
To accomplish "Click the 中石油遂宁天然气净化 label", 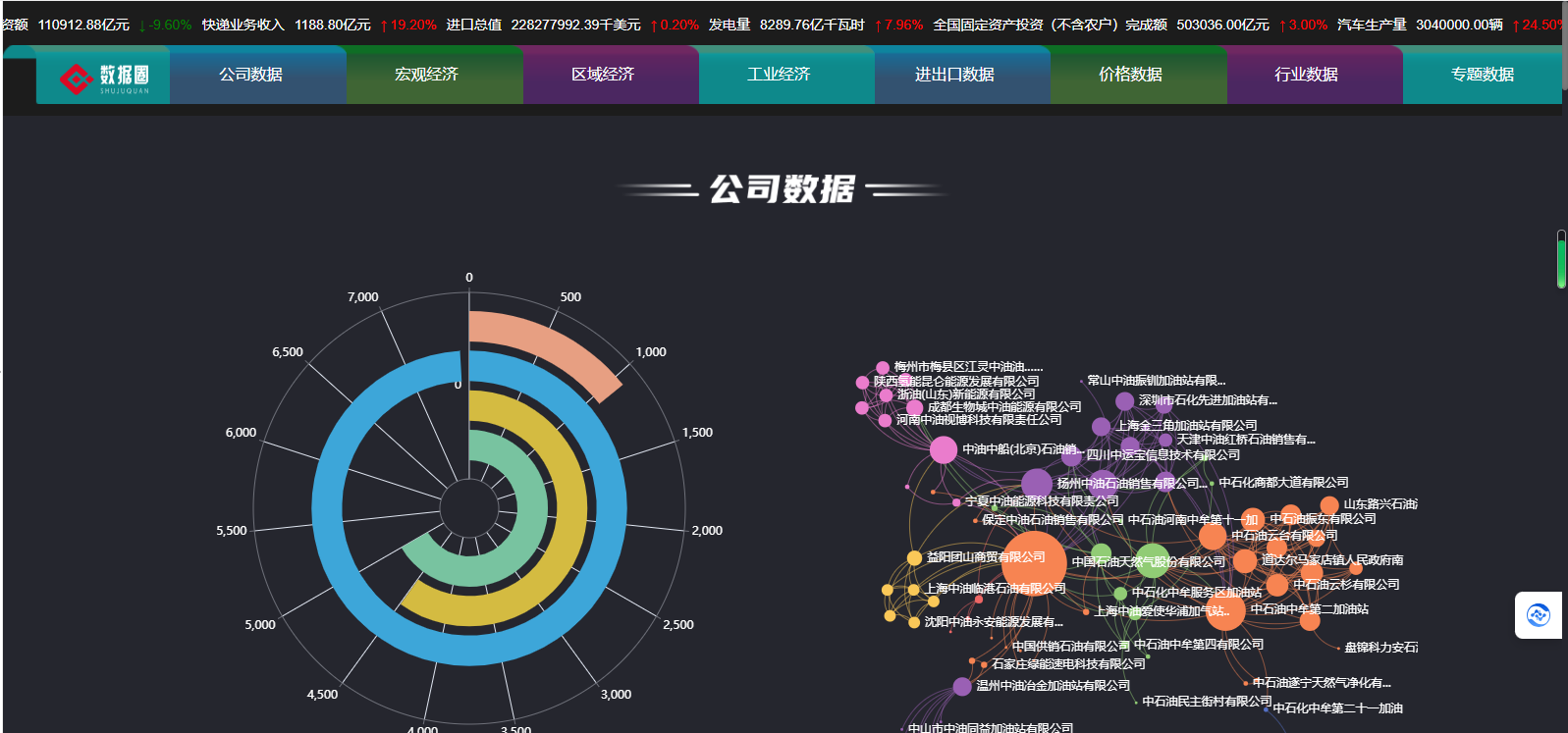I will [x=1322, y=683].
